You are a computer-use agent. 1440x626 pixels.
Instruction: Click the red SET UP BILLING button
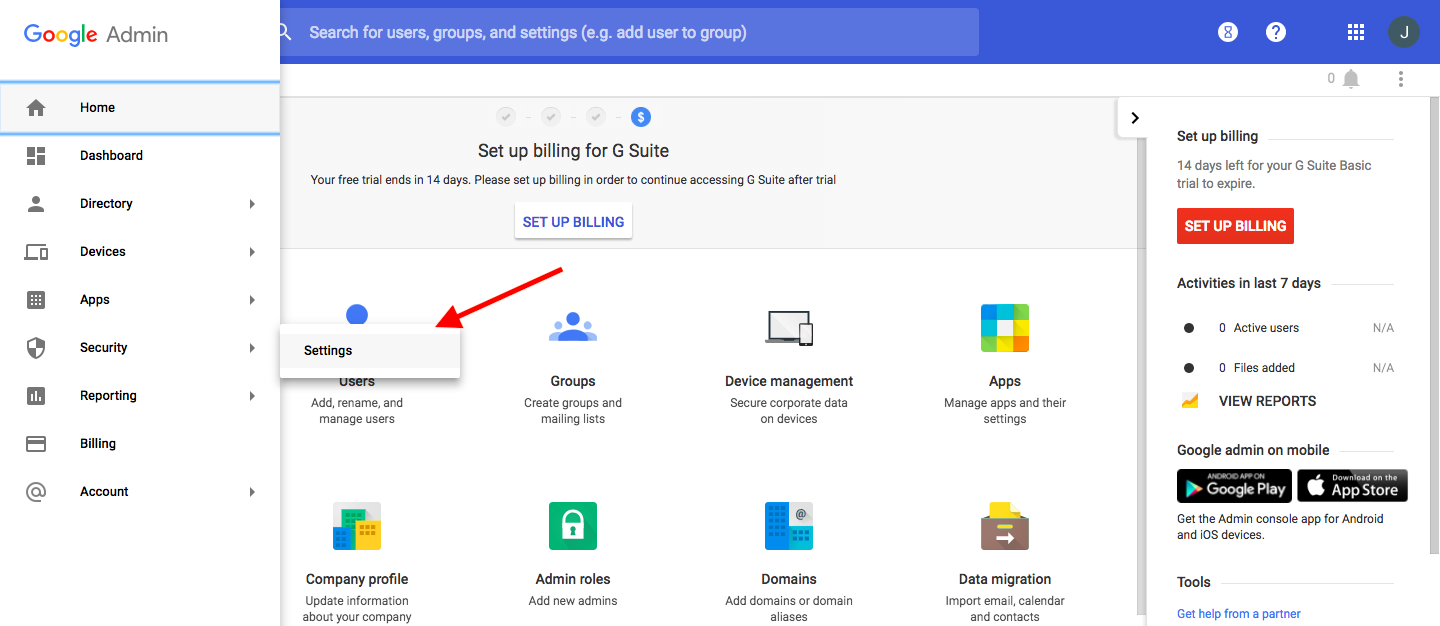click(x=1235, y=226)
